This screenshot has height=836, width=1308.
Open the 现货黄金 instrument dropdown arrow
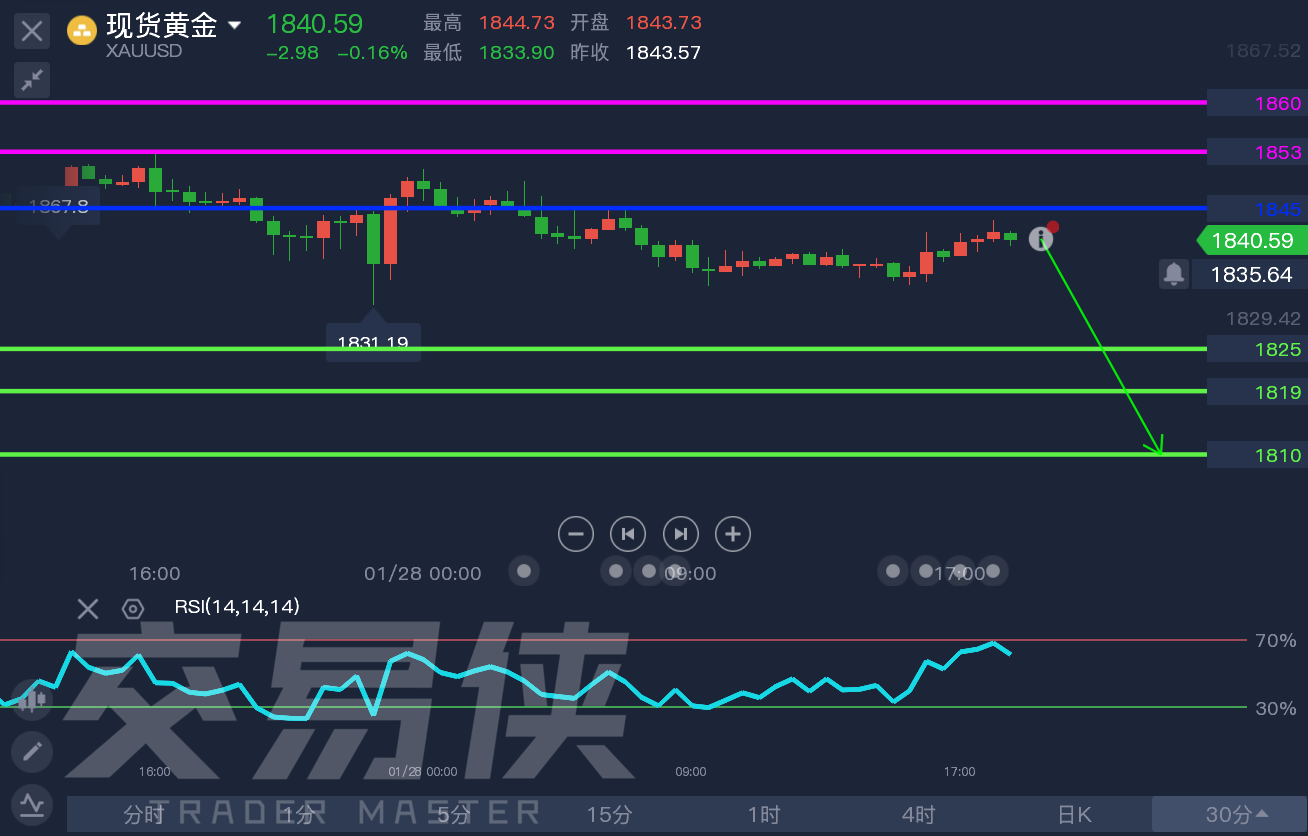click(x=235, y=25)
